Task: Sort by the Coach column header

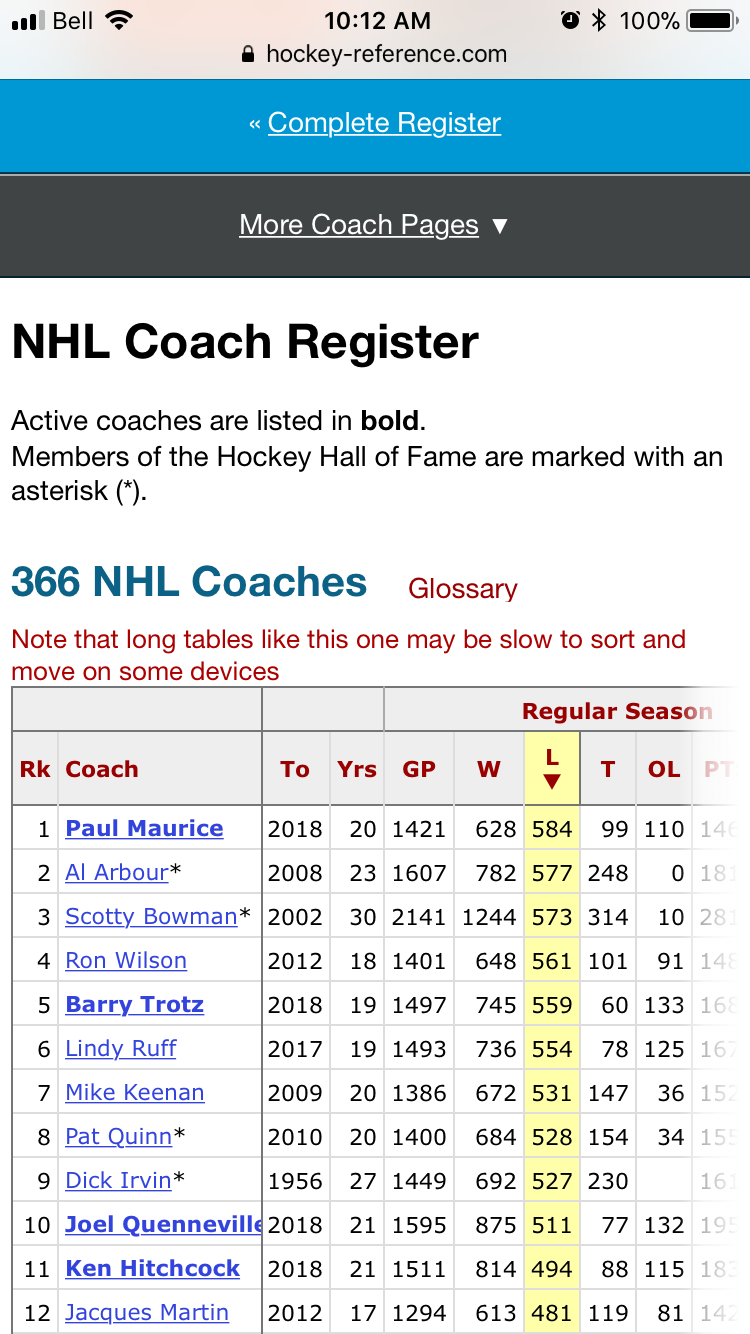Action: coord(102,769)
